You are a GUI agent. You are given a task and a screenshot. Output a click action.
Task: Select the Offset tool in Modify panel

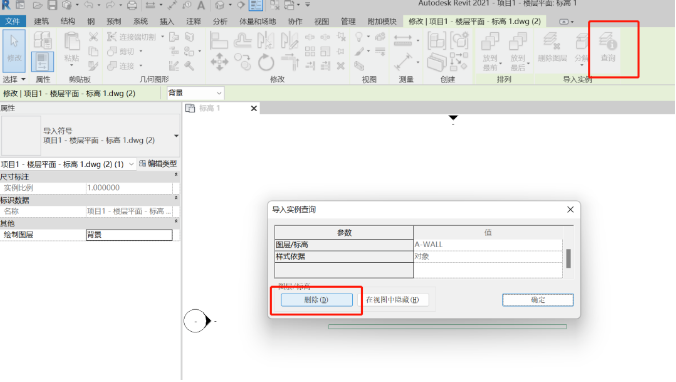pyautogui.click(x=242, y=40)
